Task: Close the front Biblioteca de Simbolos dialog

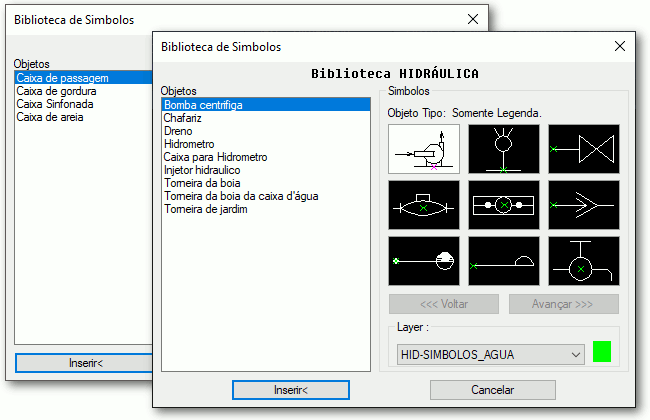Action: point(620,46)
